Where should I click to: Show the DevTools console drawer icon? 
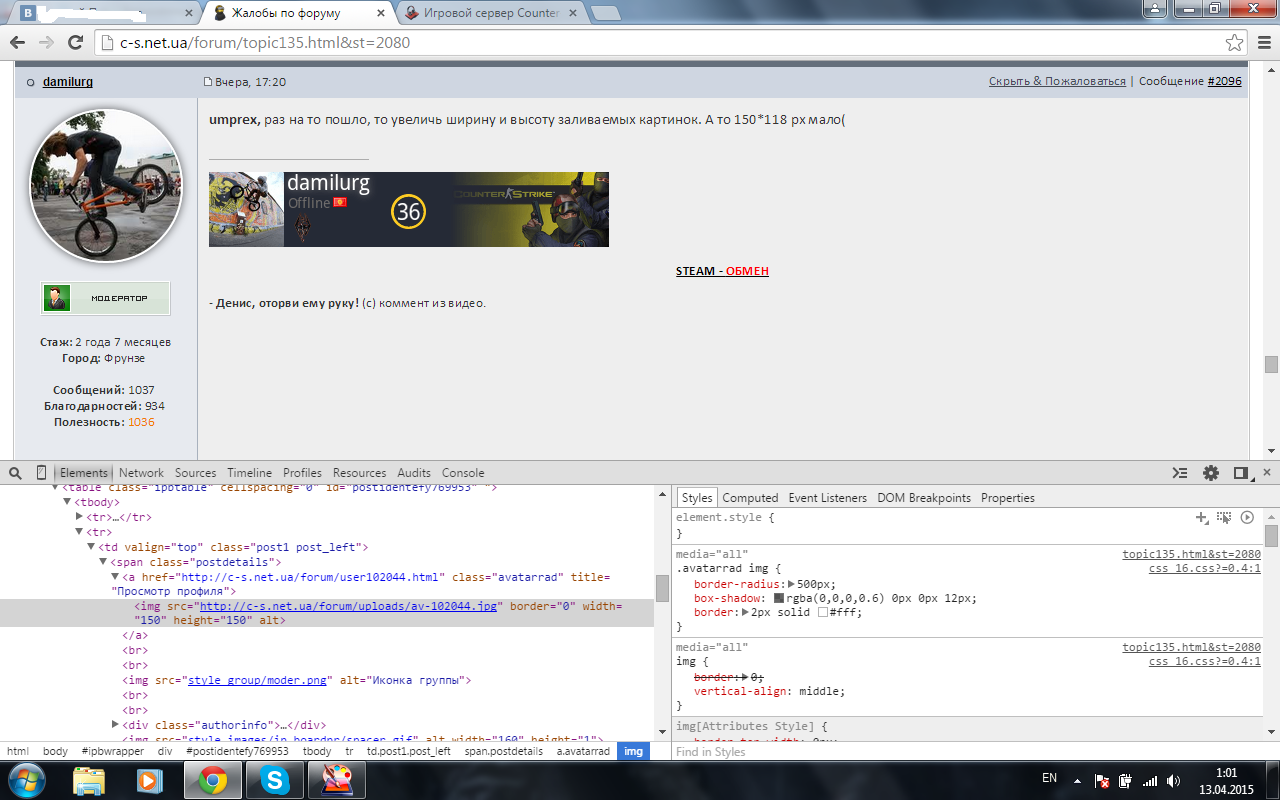[x=1181, y=473]
